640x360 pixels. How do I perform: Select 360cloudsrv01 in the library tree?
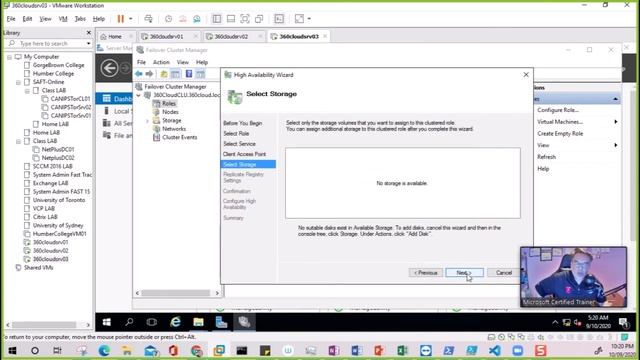[51, 242]
